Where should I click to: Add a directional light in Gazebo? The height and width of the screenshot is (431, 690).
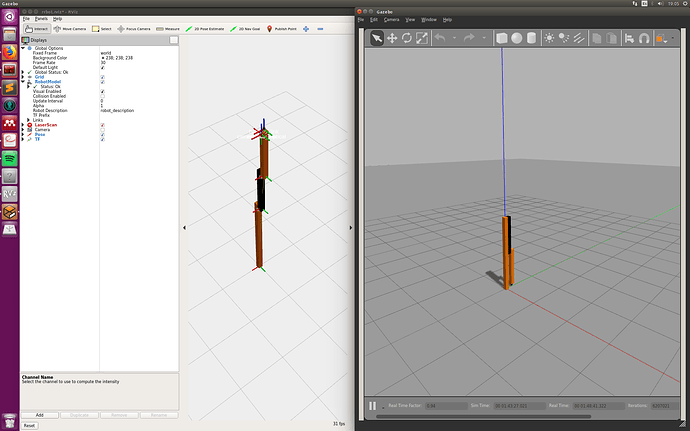(x=579, y=38)
